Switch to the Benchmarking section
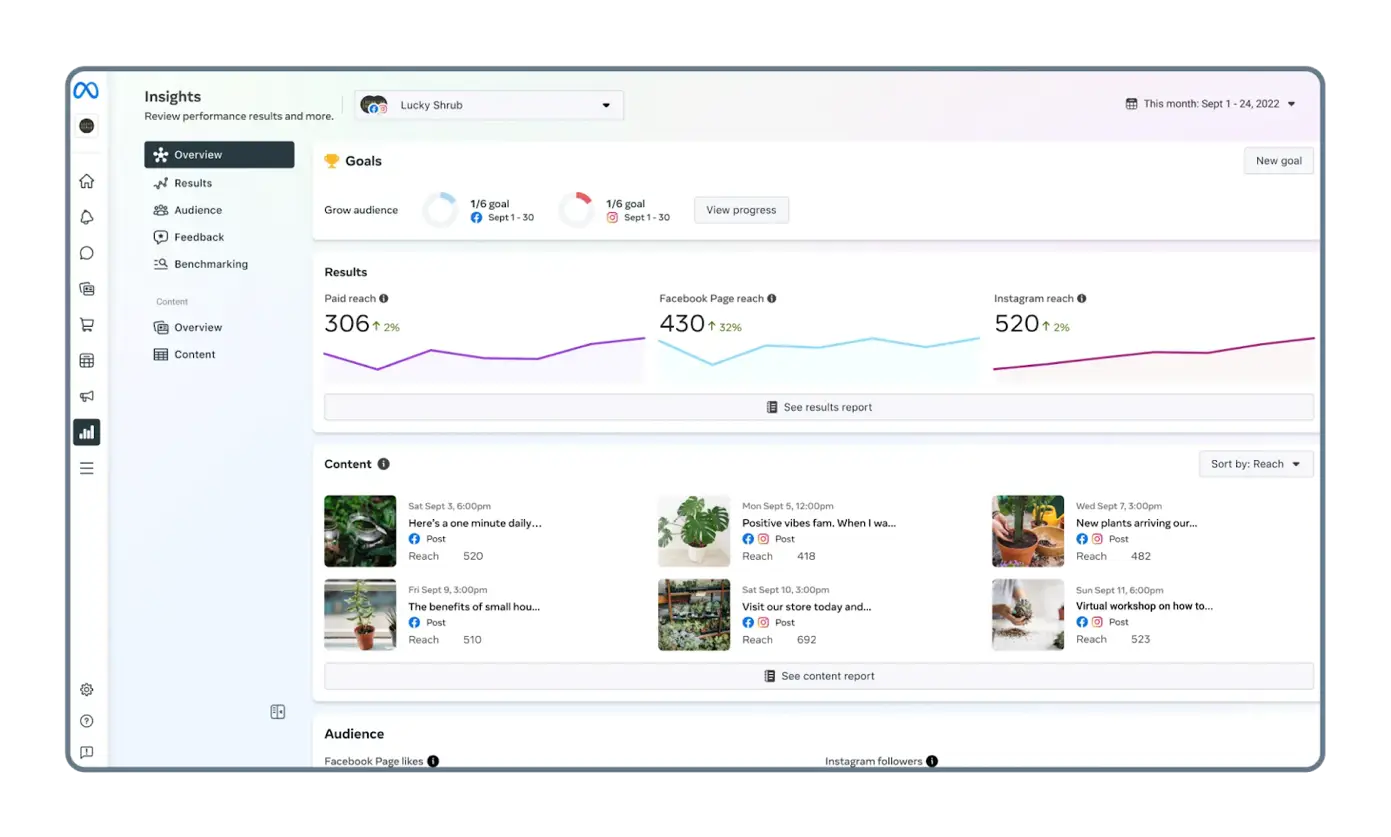Image resolution: width=1391 pixels, height=837 pixels. [x=211, y=264]
